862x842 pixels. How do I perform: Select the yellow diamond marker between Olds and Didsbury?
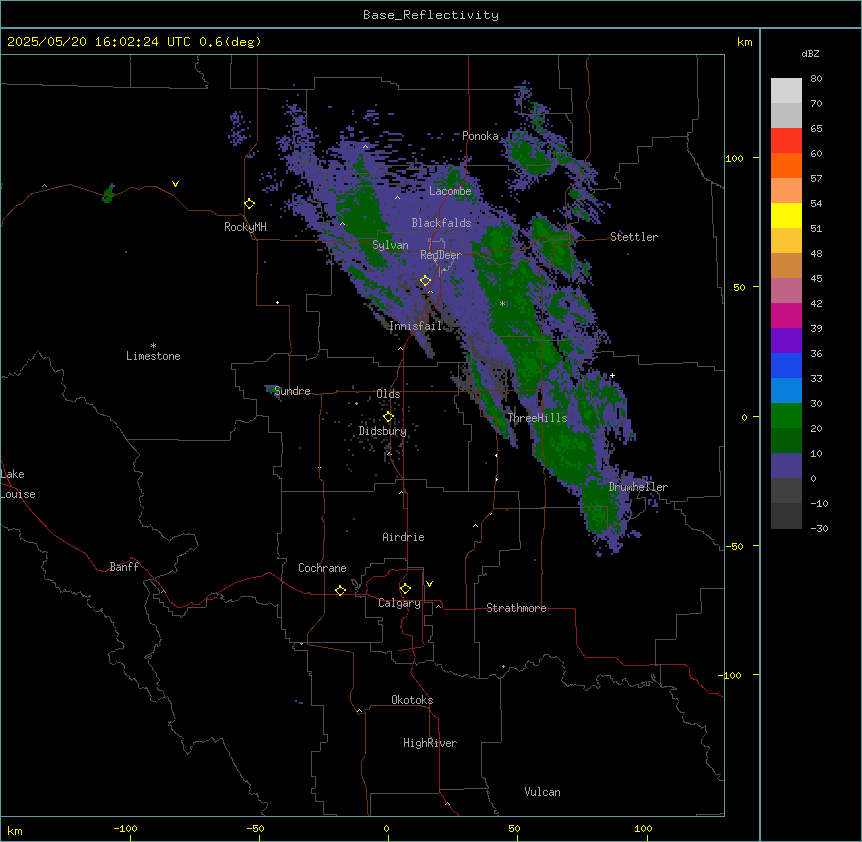click(x=389, y=417)
